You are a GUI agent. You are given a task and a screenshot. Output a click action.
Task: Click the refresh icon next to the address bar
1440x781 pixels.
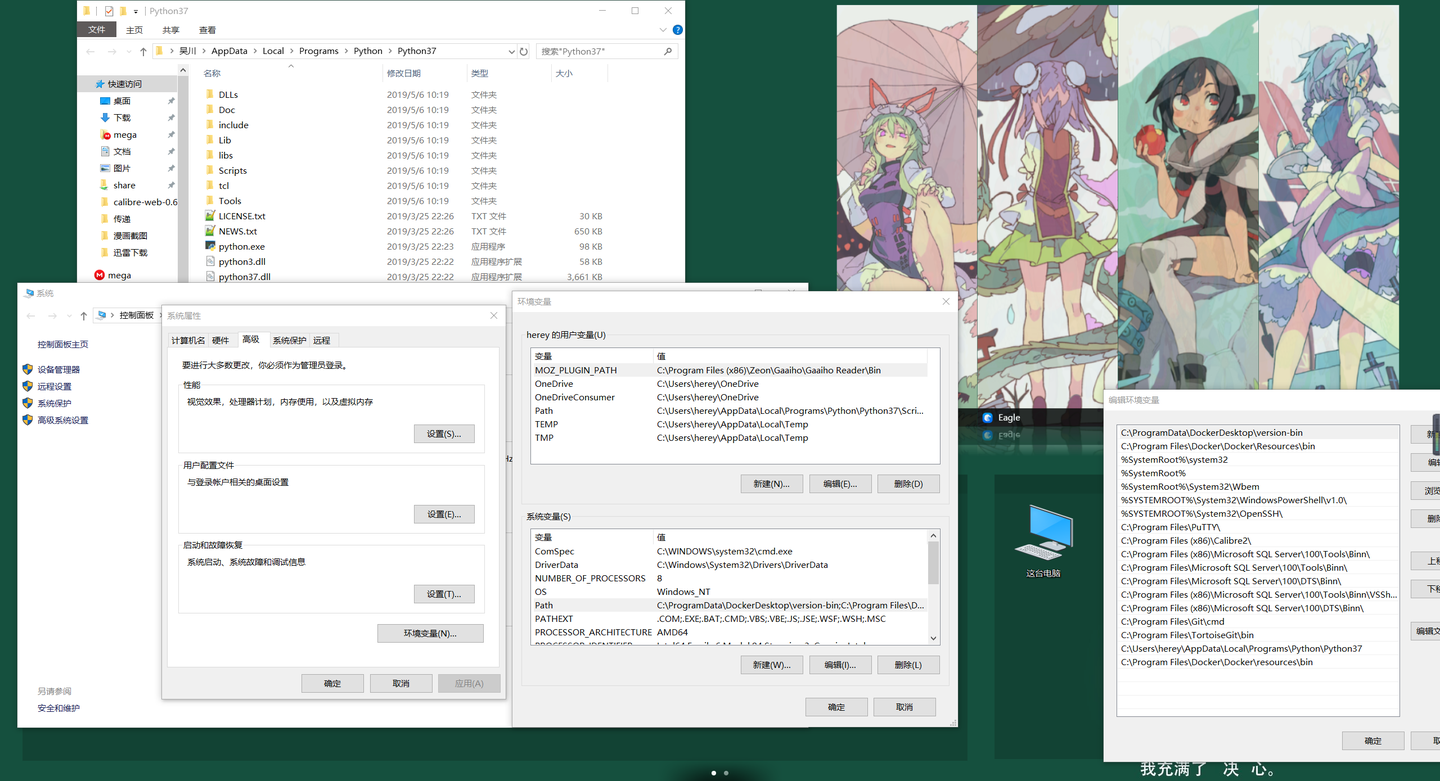[523, 50]
